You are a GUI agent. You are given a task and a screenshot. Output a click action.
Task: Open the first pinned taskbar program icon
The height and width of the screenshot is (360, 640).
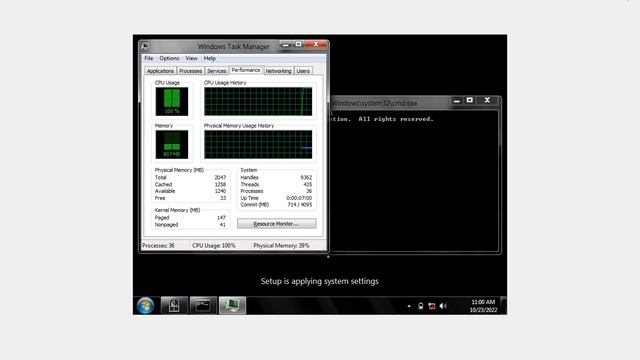pyautogui.click(x=174, y=305)
